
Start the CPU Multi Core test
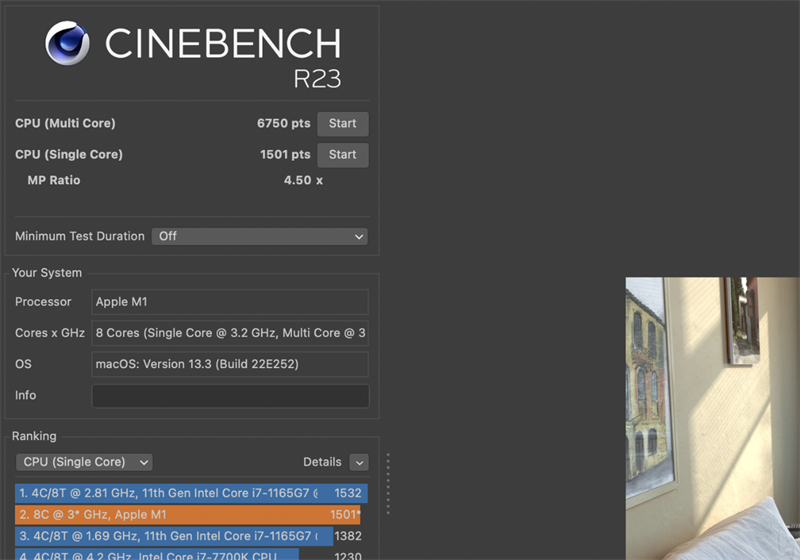point(342,124)
